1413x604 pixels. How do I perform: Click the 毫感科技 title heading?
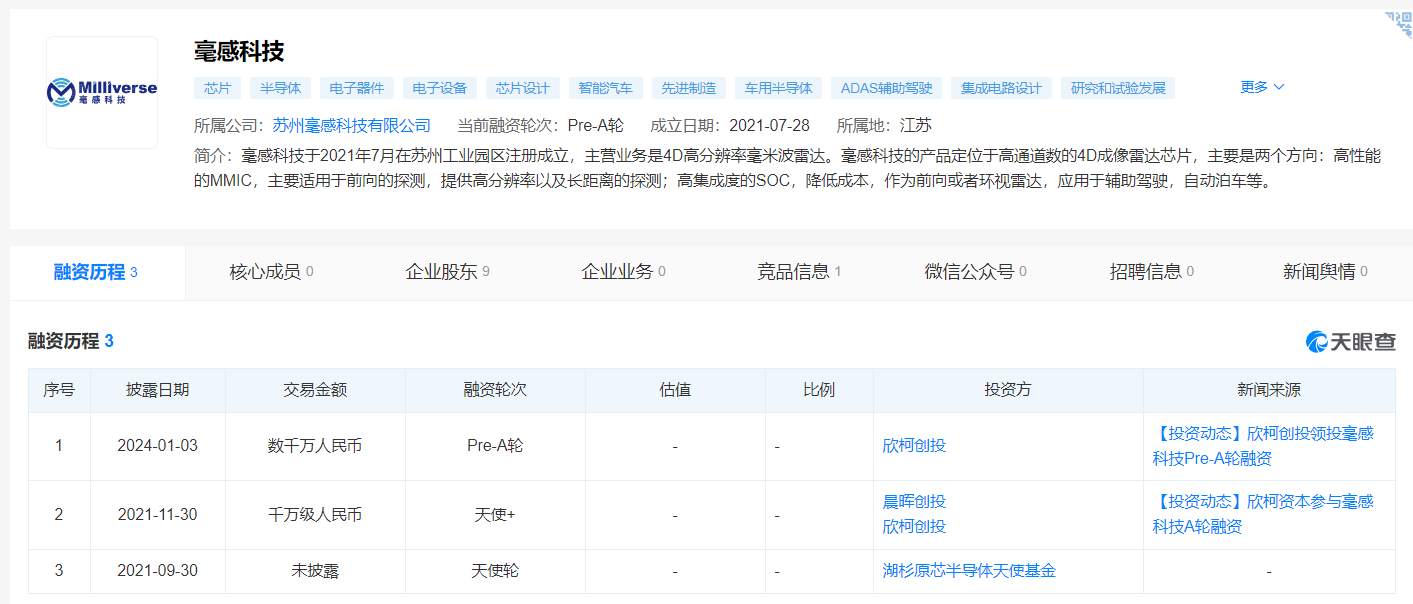click(239, 51)
